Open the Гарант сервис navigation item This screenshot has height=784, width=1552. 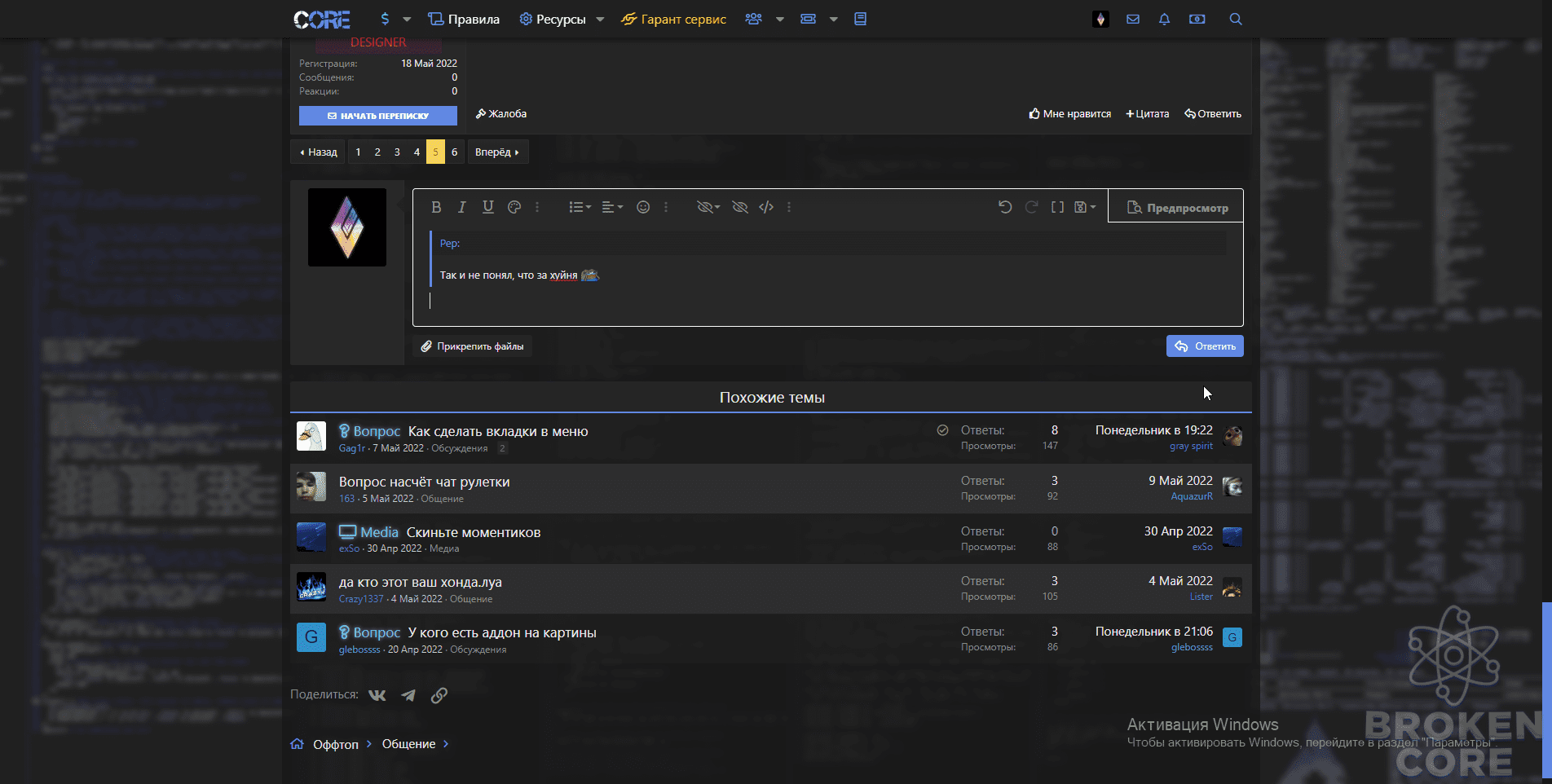(x=673, y=19)
